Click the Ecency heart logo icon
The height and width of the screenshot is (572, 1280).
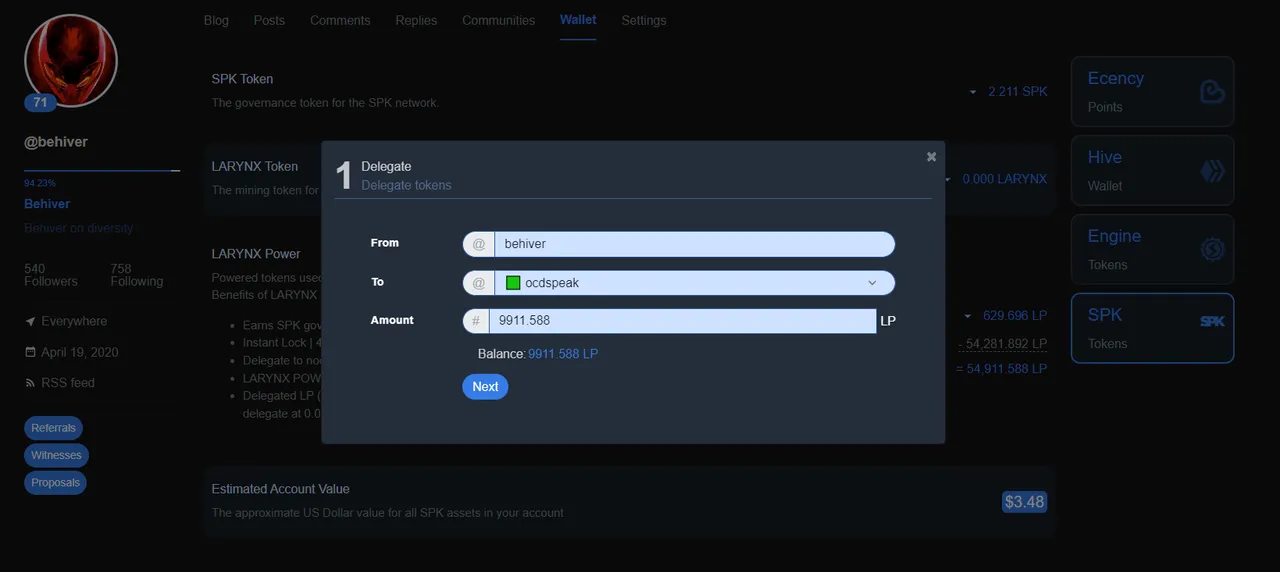click(1212, 93)
